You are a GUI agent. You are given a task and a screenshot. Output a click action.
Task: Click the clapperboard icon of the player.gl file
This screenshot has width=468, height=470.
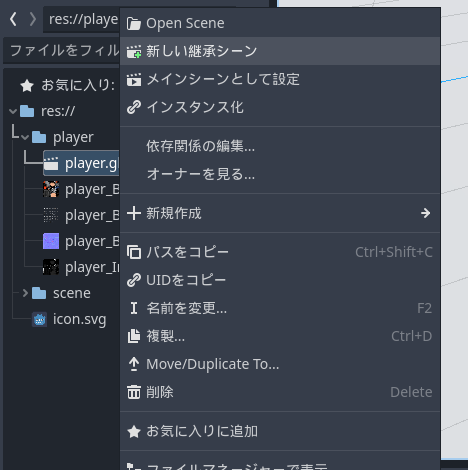pyautogui.click(x=51, y=163)
